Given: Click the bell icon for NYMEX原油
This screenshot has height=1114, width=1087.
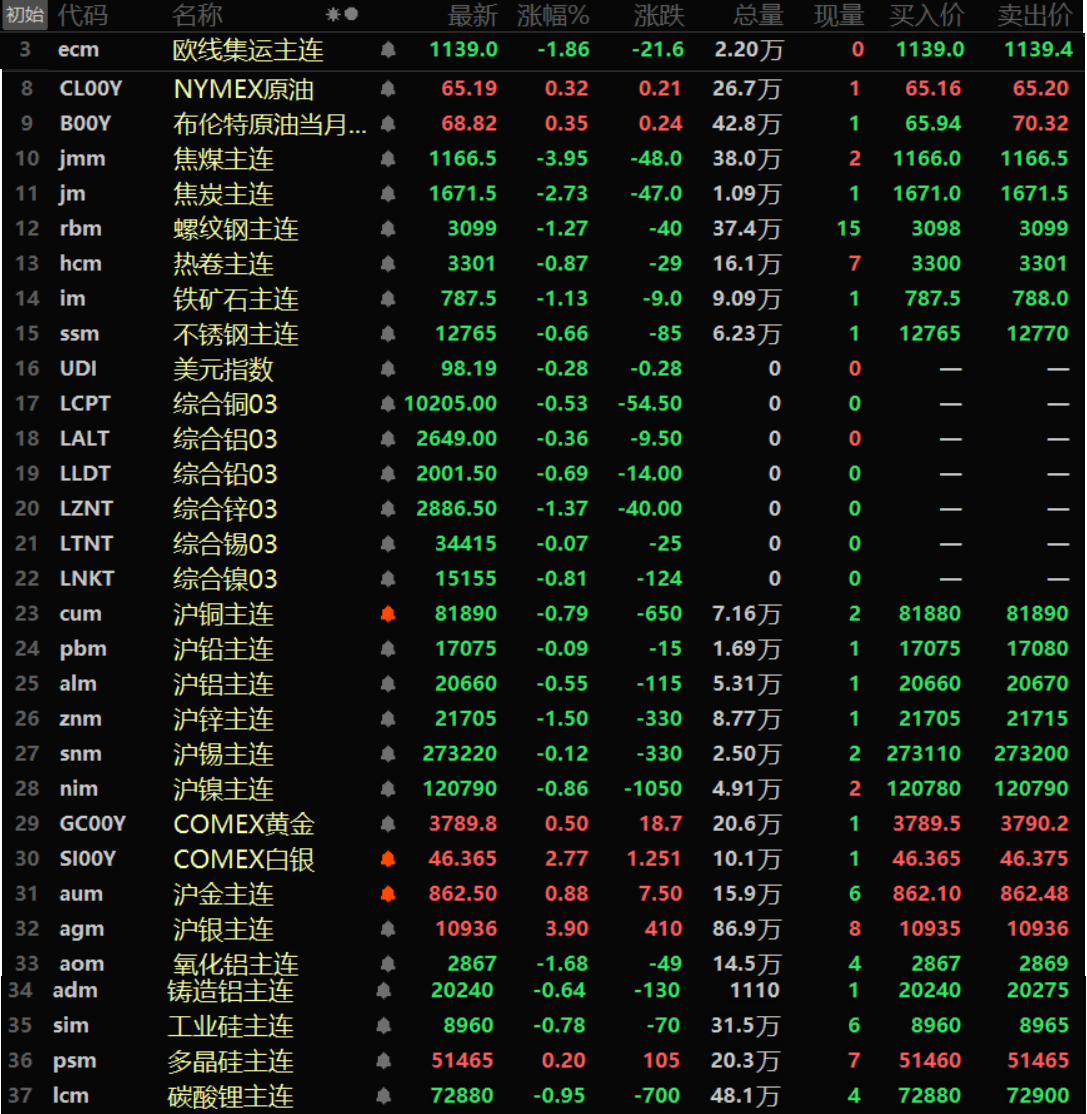Looking at the screenshot, I should click(x=388, y=89).
